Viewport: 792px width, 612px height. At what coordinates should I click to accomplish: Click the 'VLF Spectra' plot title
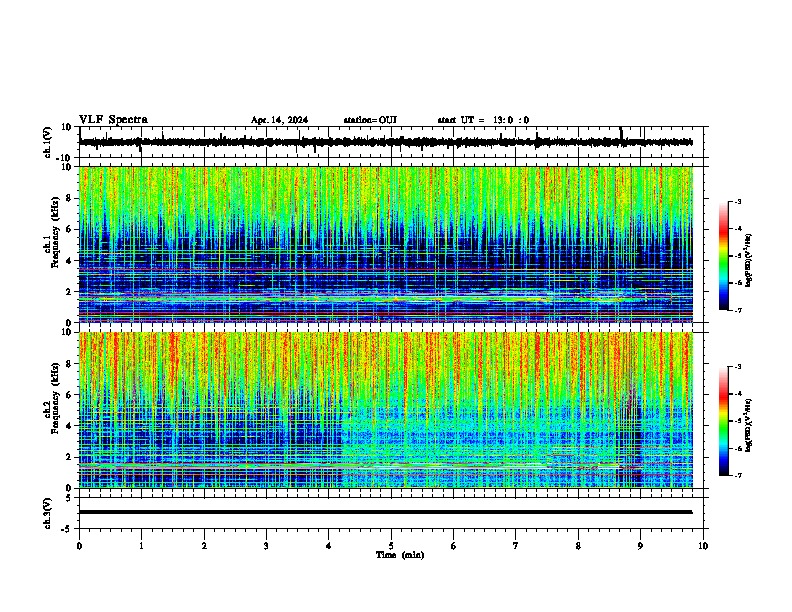pos(113,120)
